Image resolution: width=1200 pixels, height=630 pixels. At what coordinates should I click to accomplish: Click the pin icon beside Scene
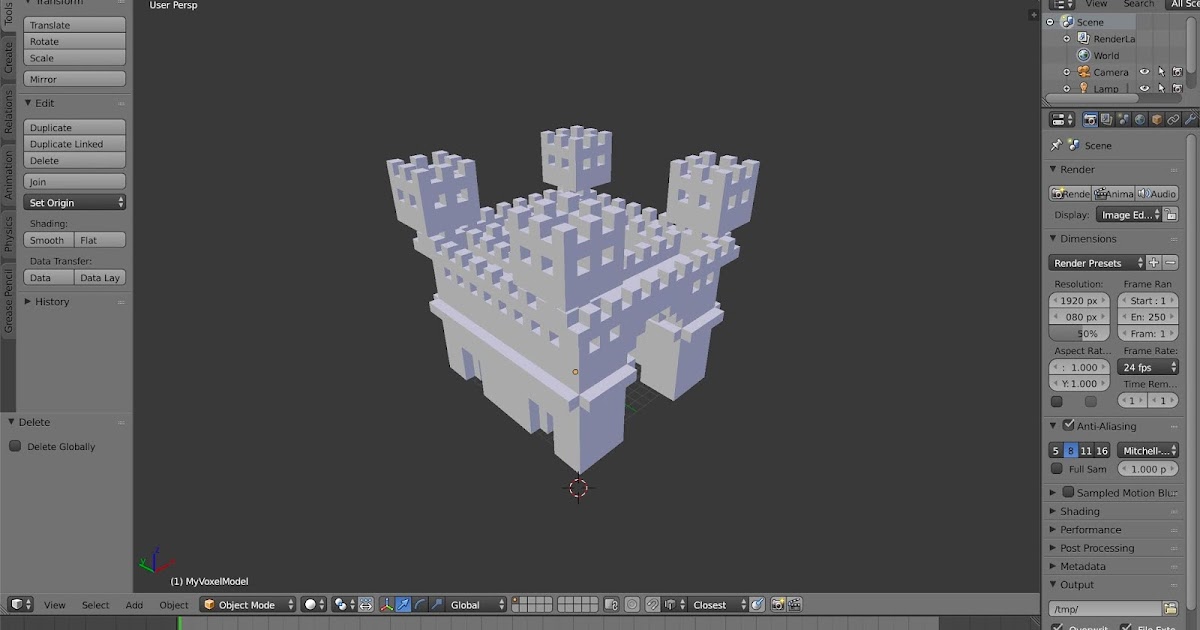1056,145
